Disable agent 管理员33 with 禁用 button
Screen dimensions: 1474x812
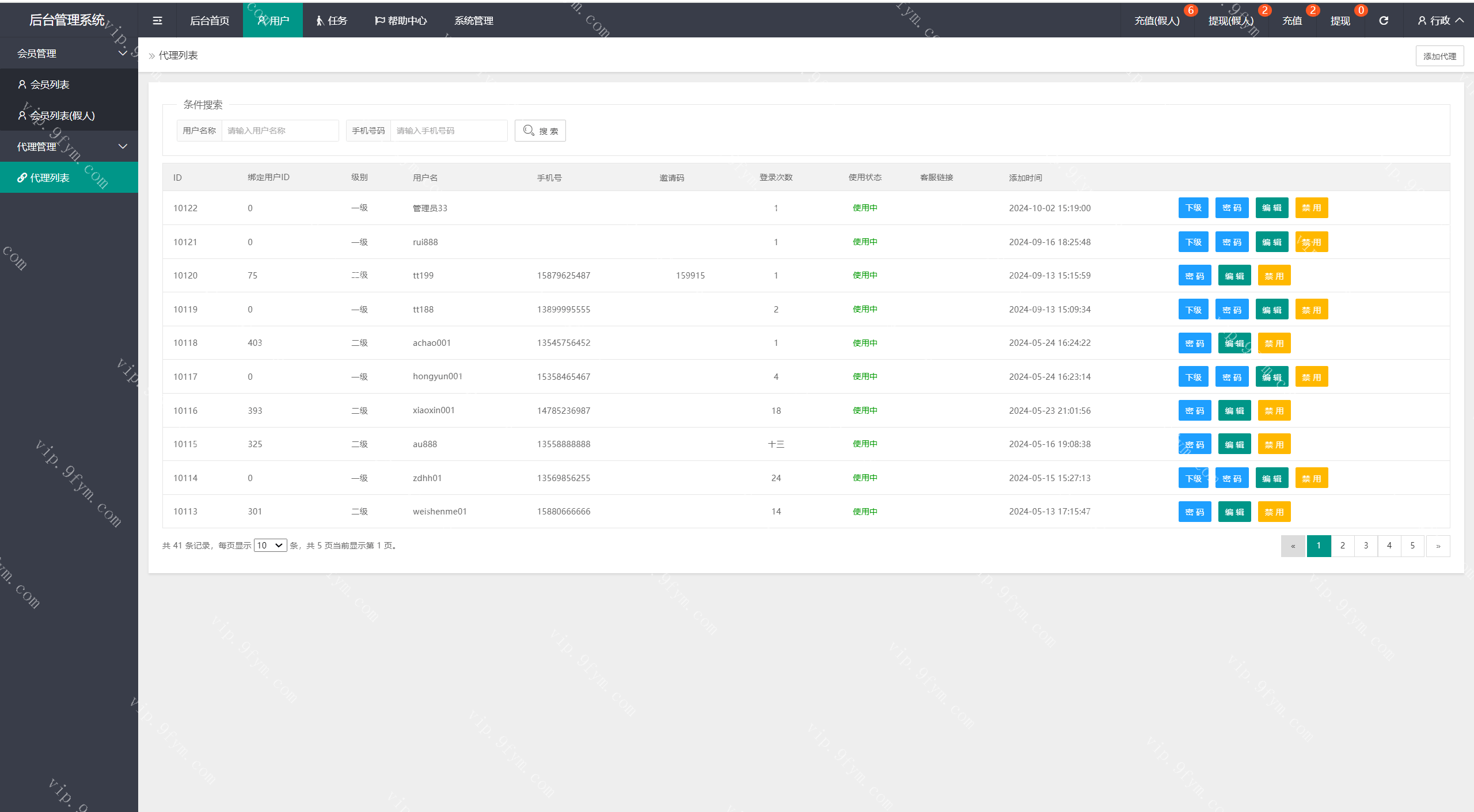click(1311, 208)
